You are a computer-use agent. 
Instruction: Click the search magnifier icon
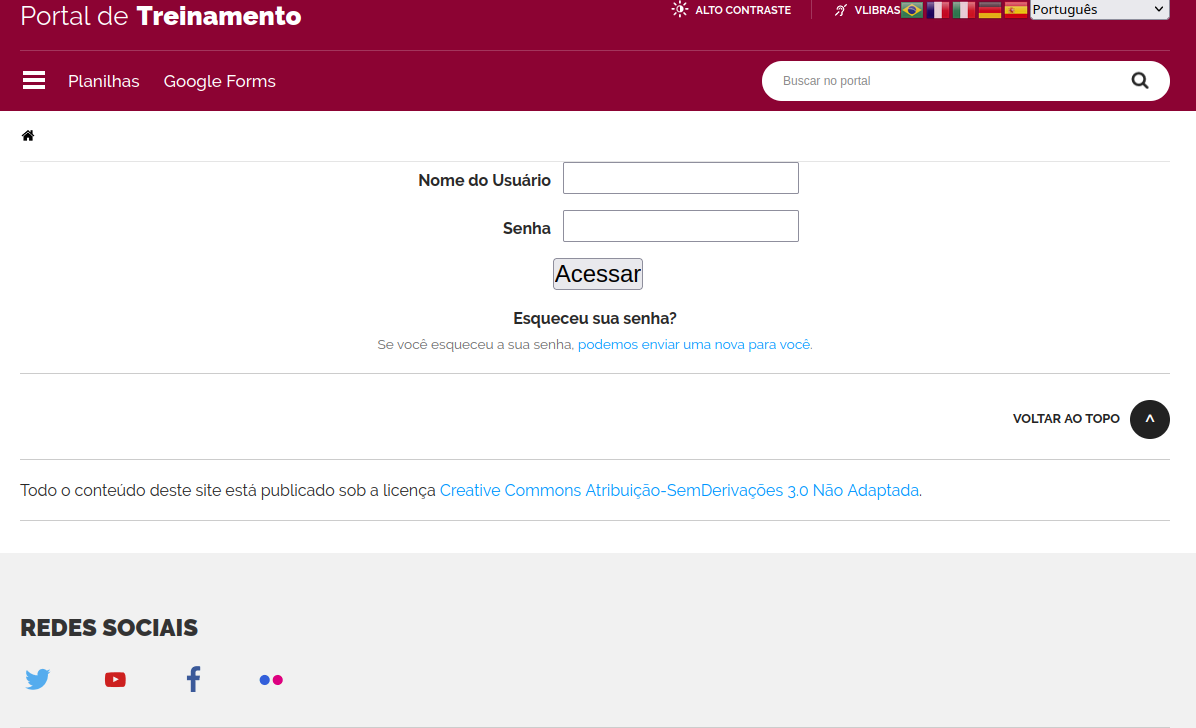pos(1140,81)
